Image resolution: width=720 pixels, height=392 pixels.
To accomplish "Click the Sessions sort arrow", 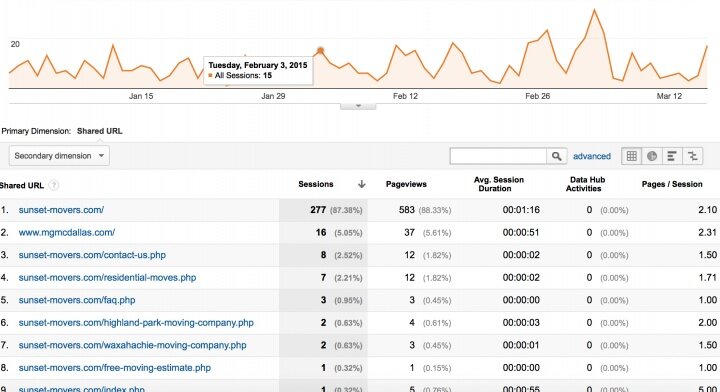I will click(x=362, y=184).
